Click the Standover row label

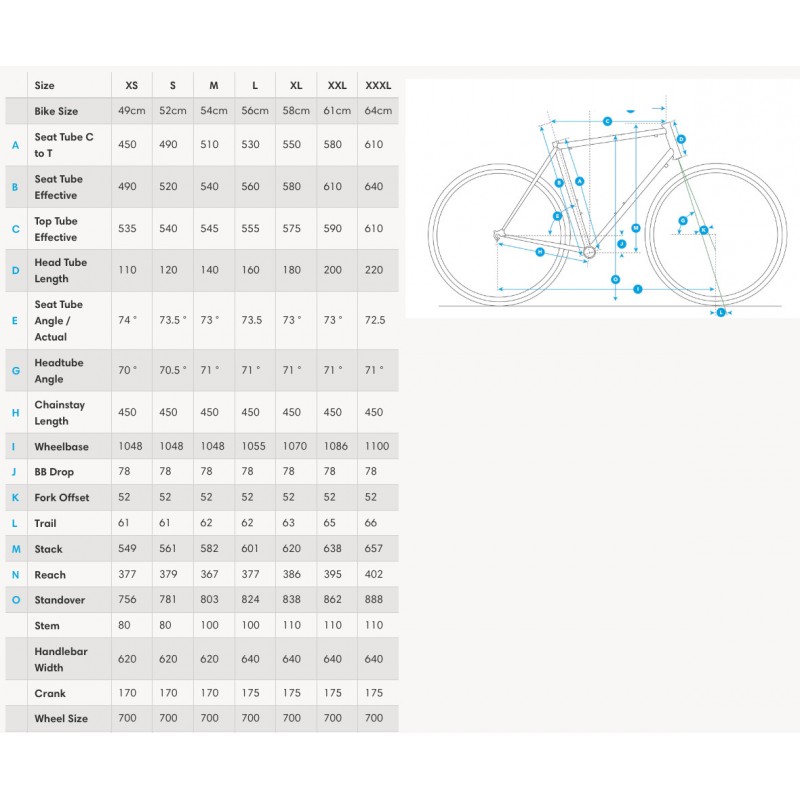(x=60, y=600)
